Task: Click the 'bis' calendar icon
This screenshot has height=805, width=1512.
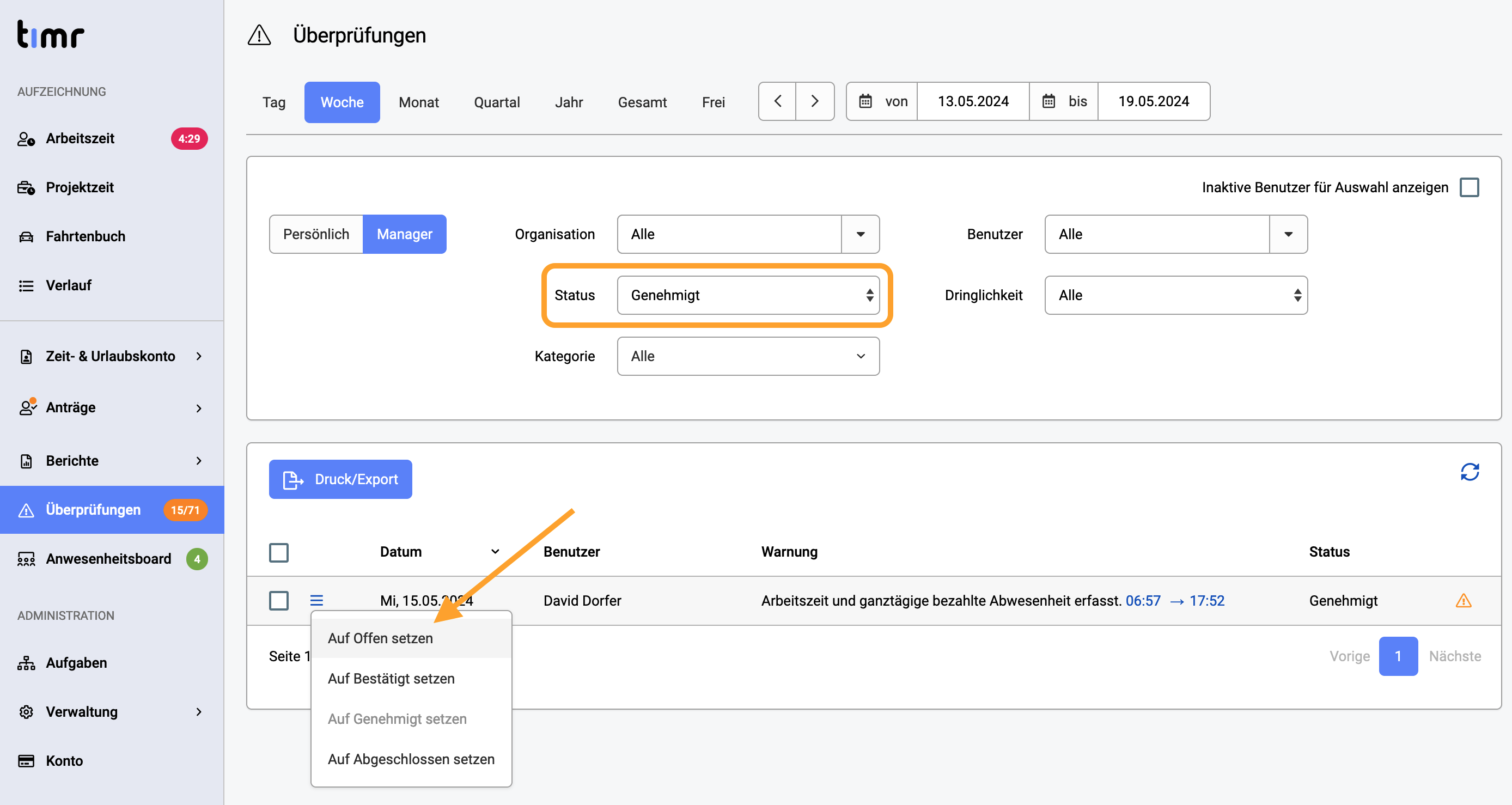Action: click(1048, 101)
